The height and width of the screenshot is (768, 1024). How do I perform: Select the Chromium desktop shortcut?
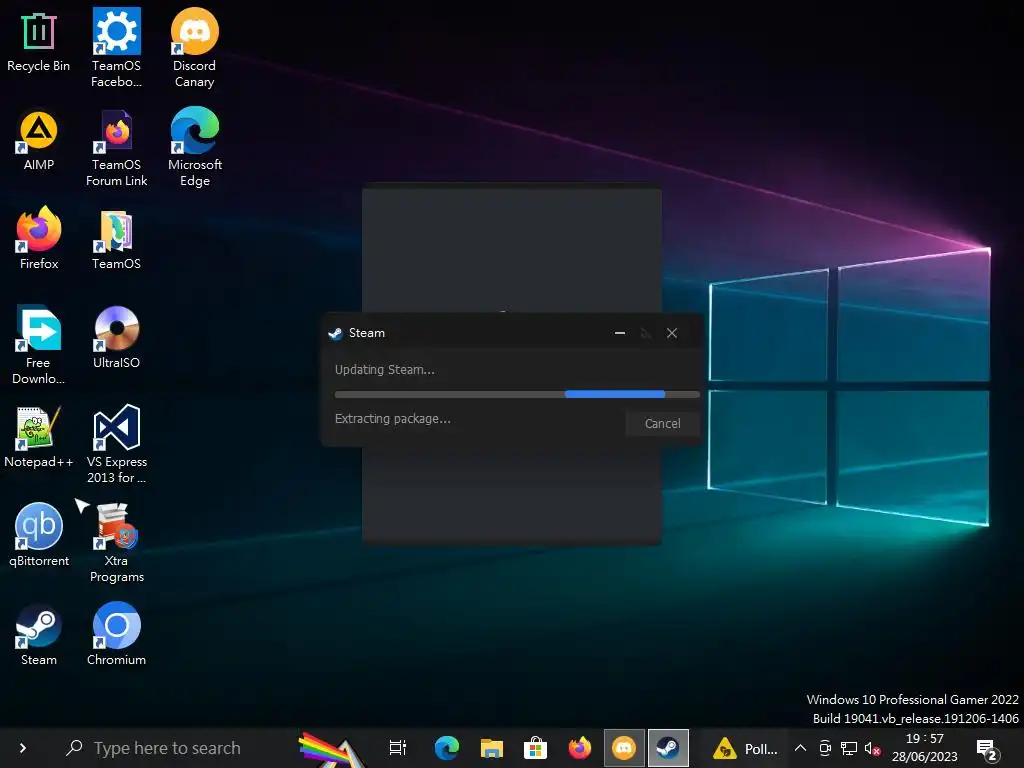coord(116,635)
